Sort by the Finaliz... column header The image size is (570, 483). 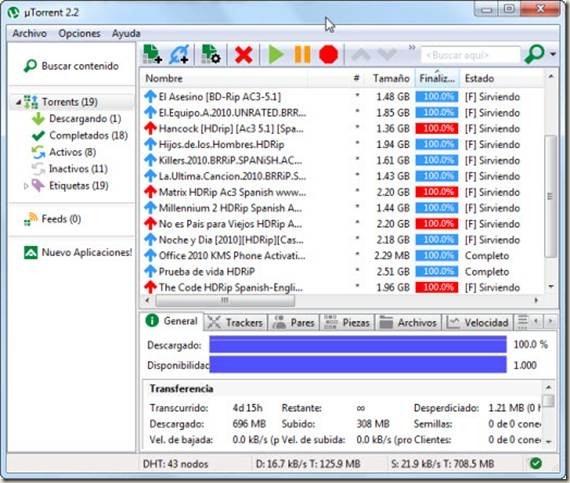tap(437, 79)
